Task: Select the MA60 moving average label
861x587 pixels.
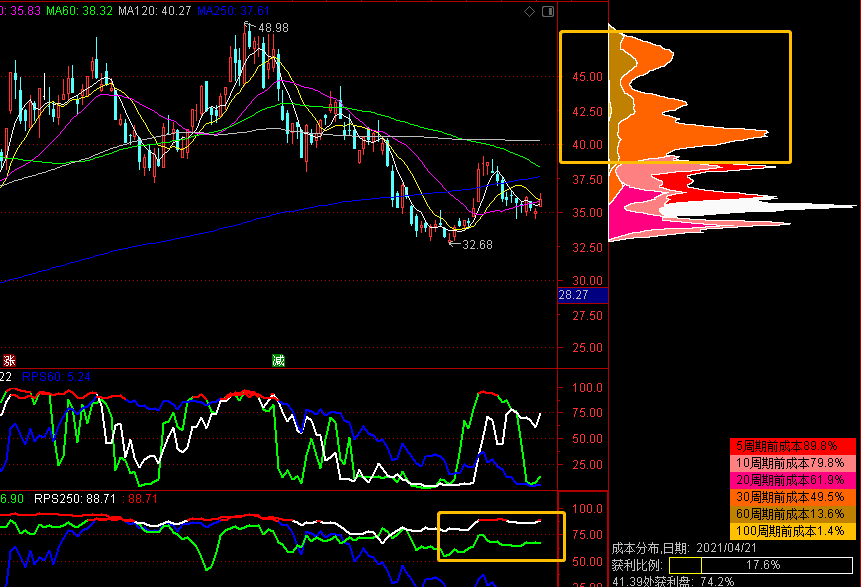Action: tap(80, 11)
